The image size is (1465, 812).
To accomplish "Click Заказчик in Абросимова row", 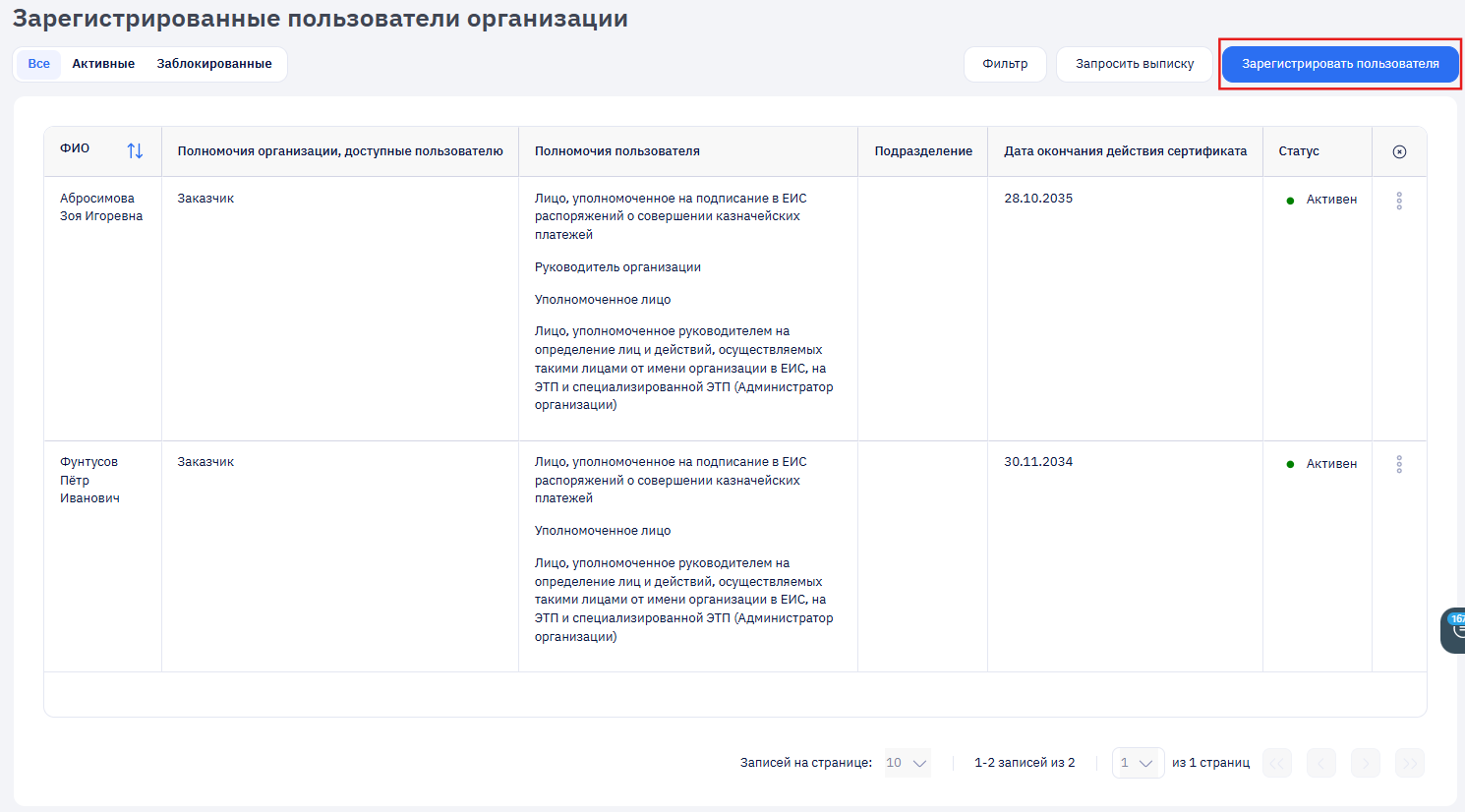I will [x=205, y=199].
